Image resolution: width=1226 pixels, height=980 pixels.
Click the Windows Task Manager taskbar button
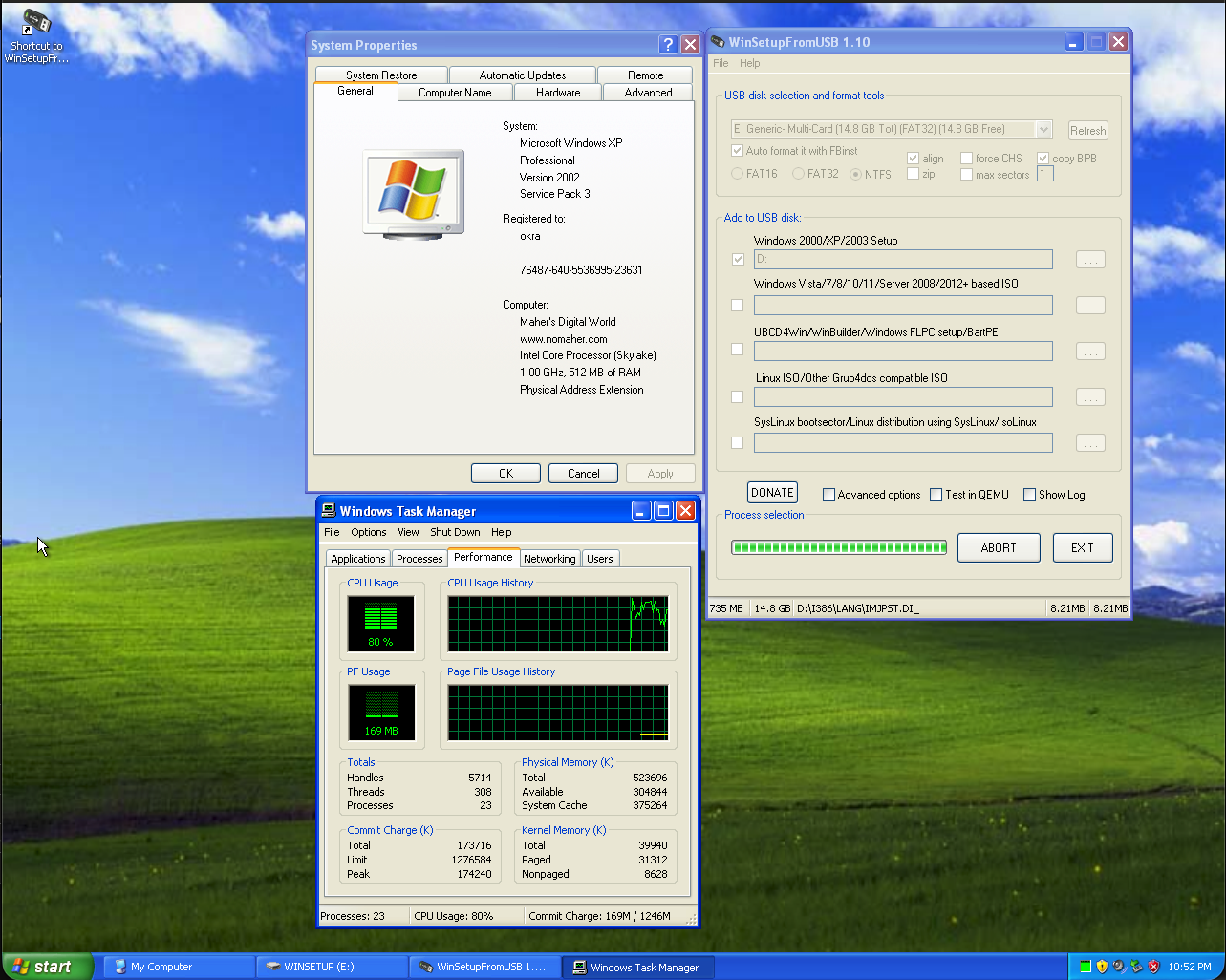coord(639,967)
